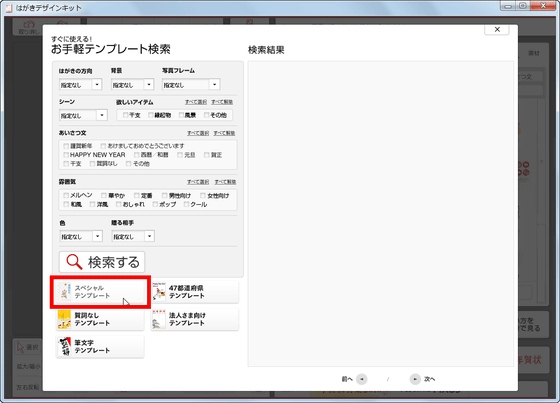The width and height of the screenshot is (560, 403).
Task: Expand the 写真フレーム dropdown
Action: [191, 85]
